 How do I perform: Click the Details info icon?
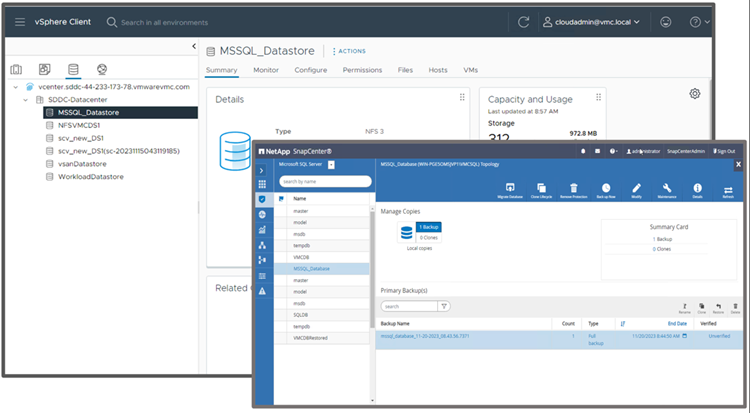pyautogui.click(x=698, y=188)
